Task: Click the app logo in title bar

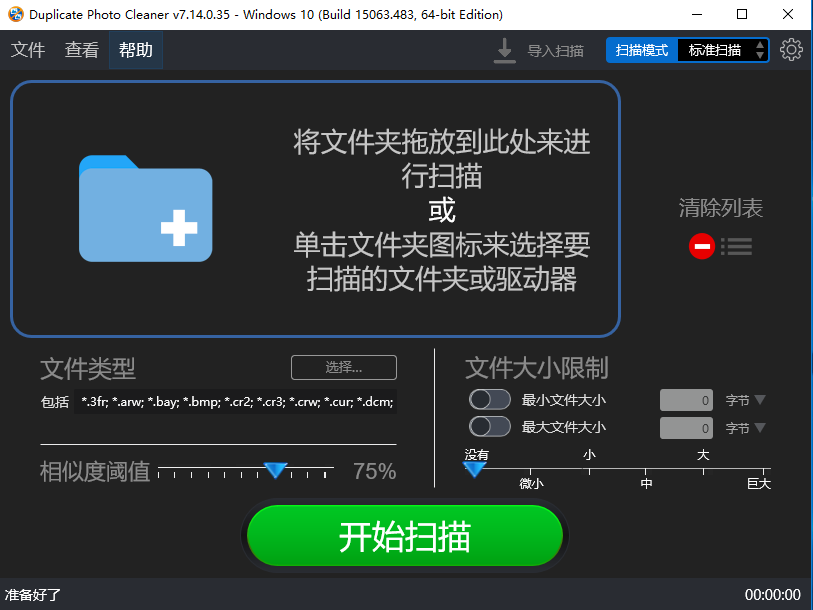Action: click(x=13, y=14)
